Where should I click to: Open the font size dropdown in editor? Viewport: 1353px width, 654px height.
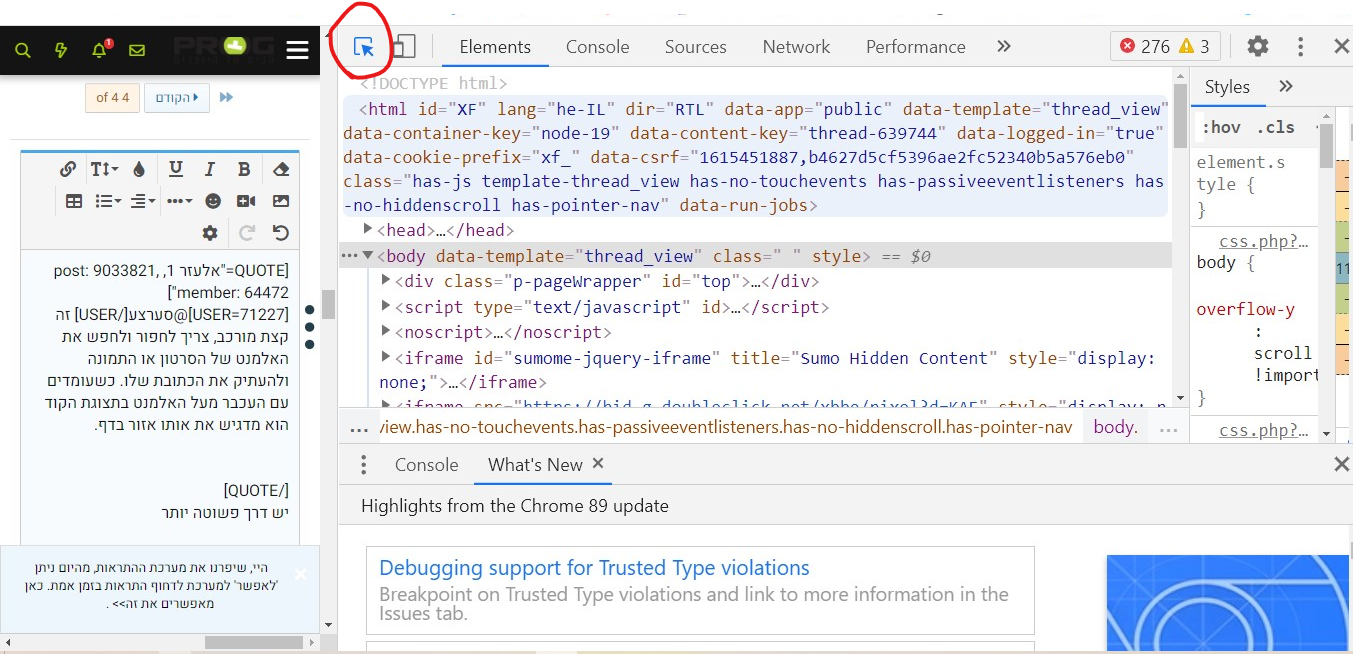tap(104, 169)
